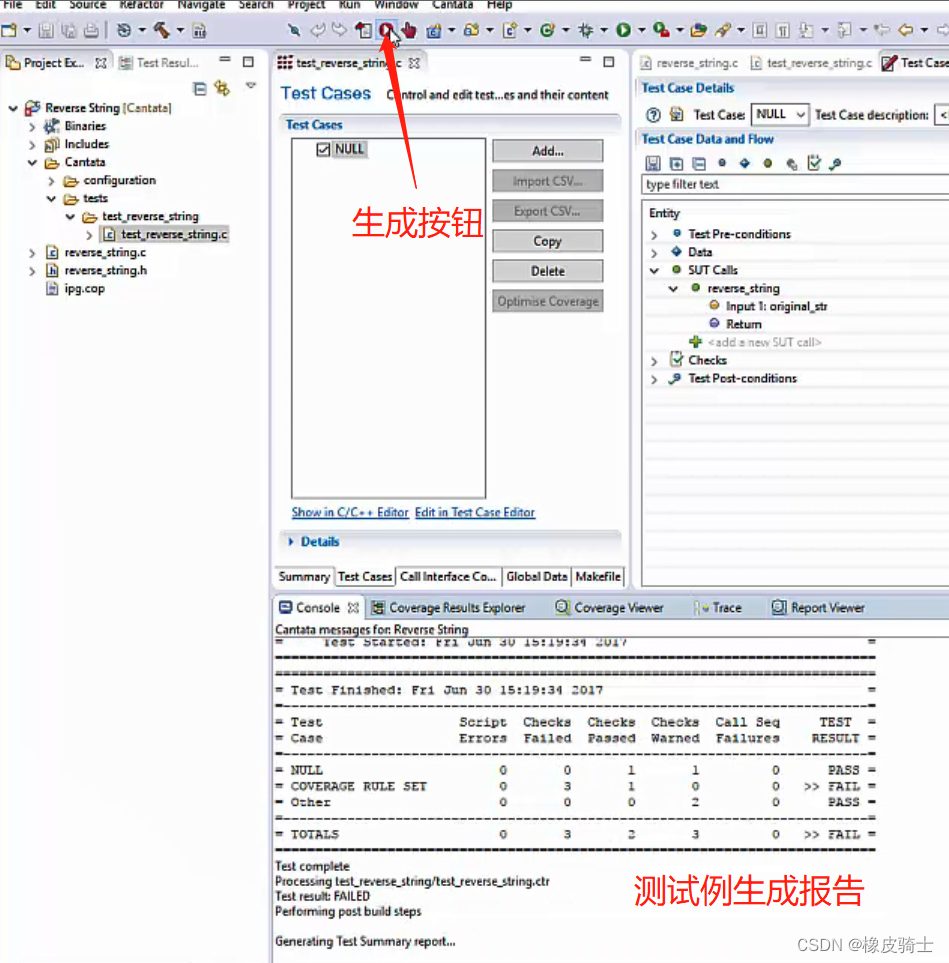Click the Edit in Test Case Editor link
Image resolution: width=949 pixels, height=963 pixels.
pos(475,512)
